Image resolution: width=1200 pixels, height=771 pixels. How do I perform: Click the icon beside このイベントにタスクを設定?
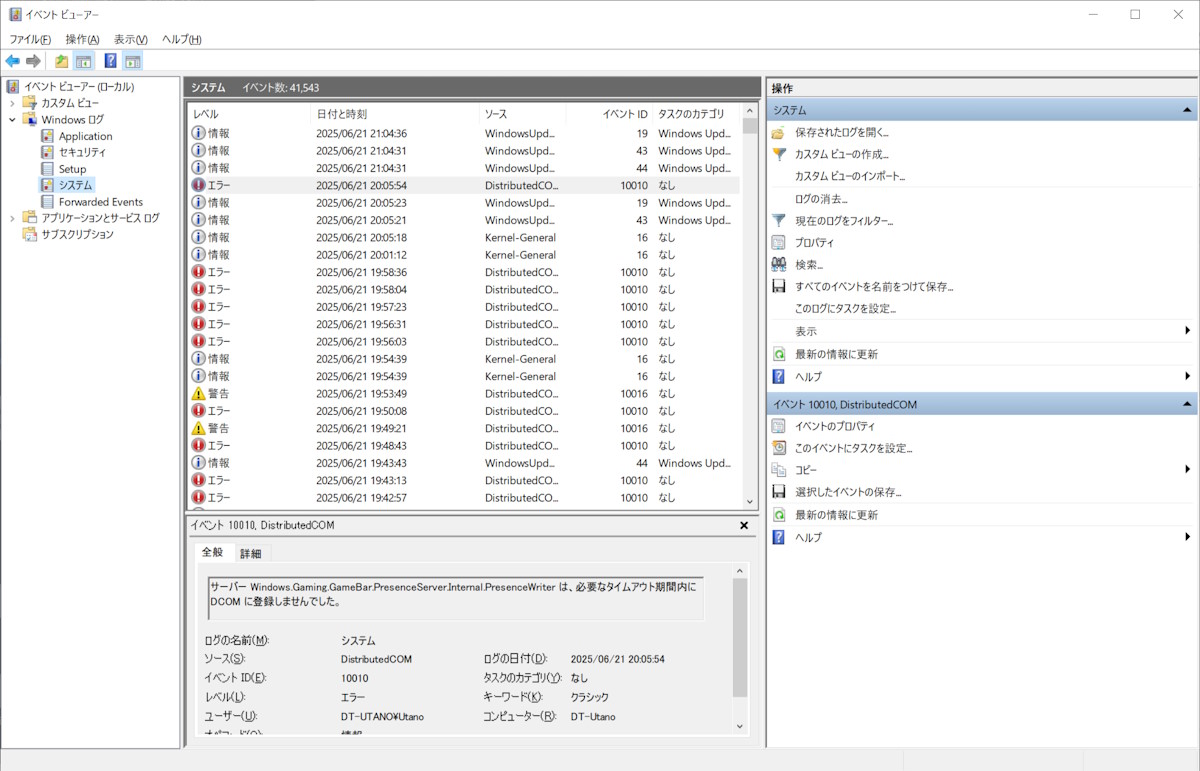[x=779, y=448]
